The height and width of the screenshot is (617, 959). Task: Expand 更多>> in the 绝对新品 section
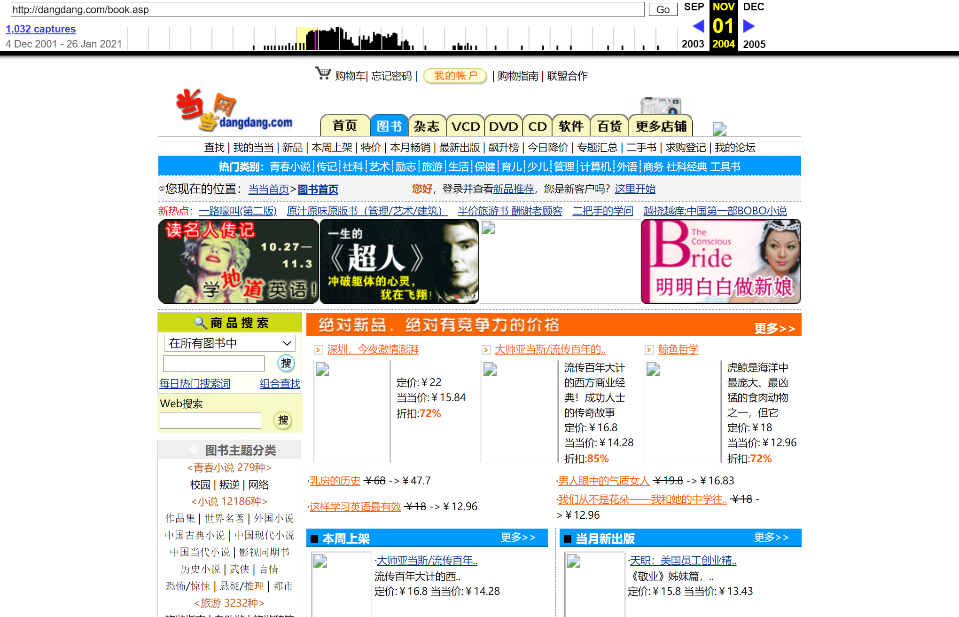(x=770, y=326)
